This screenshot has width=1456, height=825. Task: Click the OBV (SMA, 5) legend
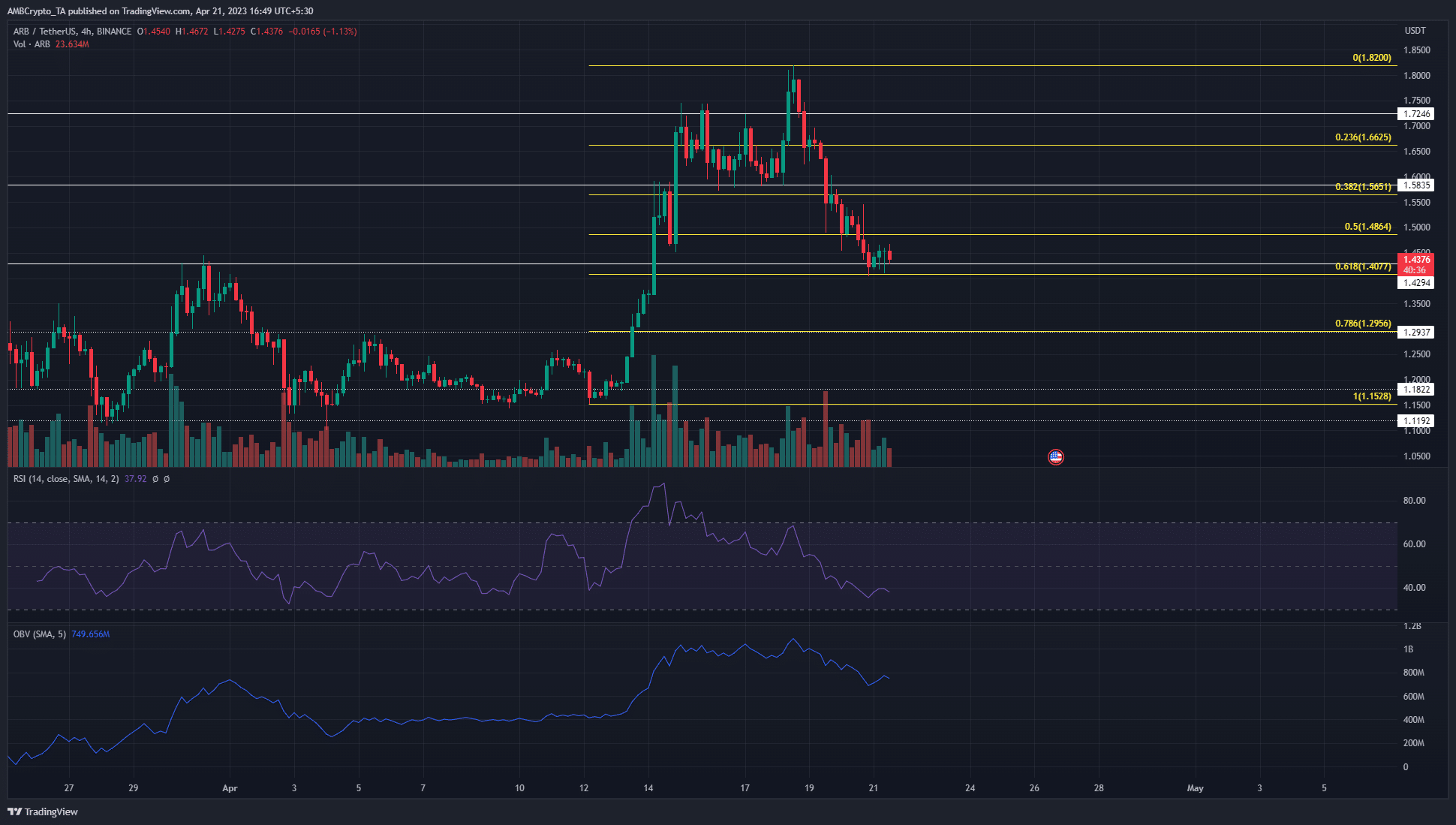click(40, 634)
